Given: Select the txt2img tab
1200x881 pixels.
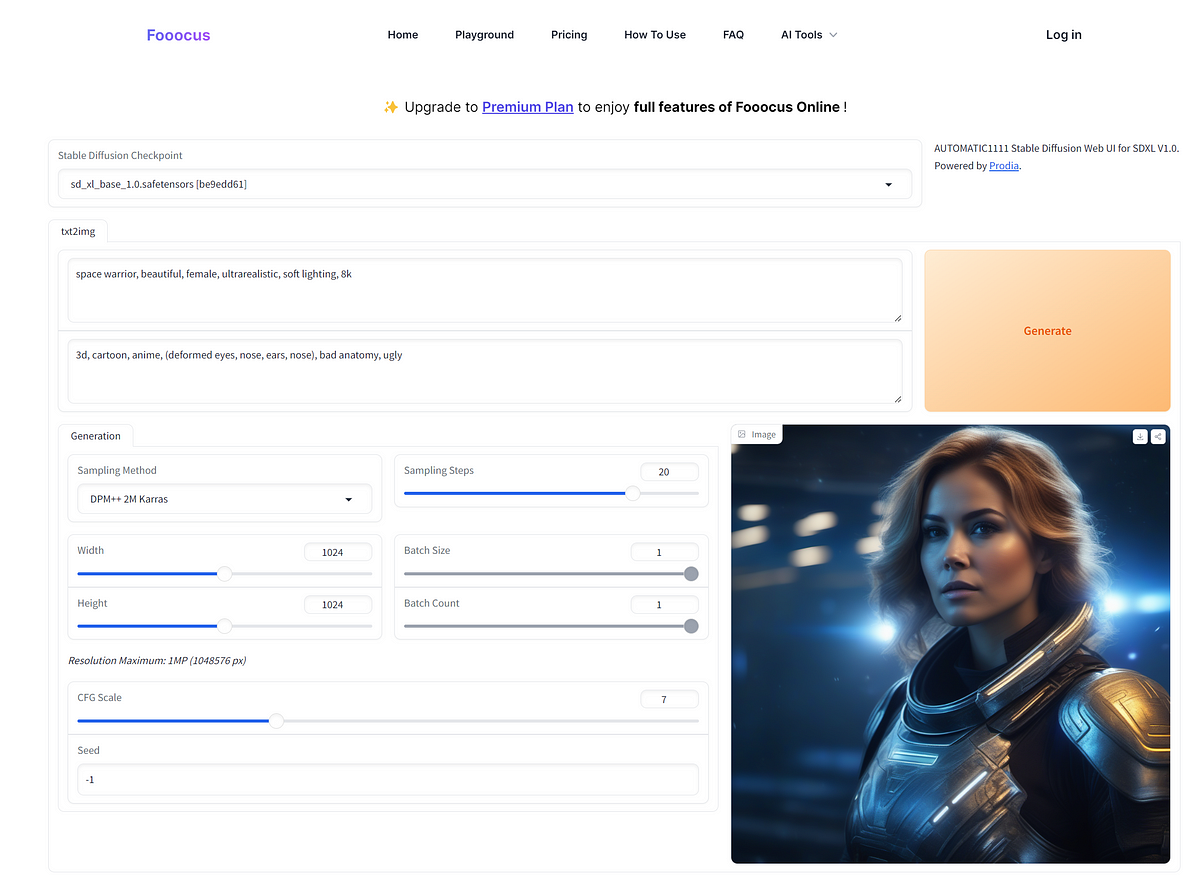Looking at the screenshot, I should point(78,231).
